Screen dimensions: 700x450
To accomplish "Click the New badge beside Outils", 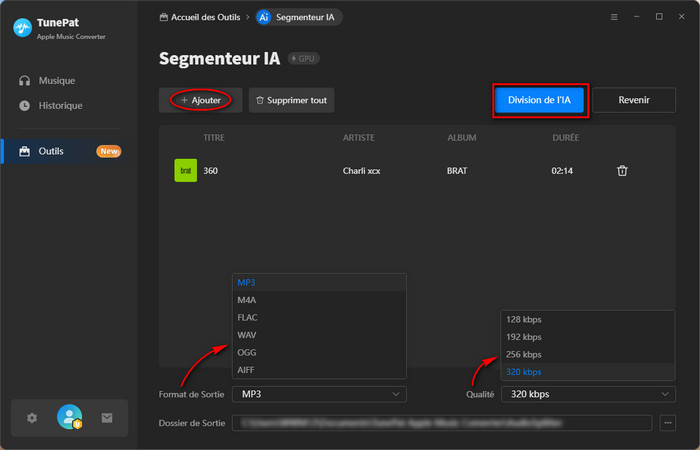I will point(108,151).
